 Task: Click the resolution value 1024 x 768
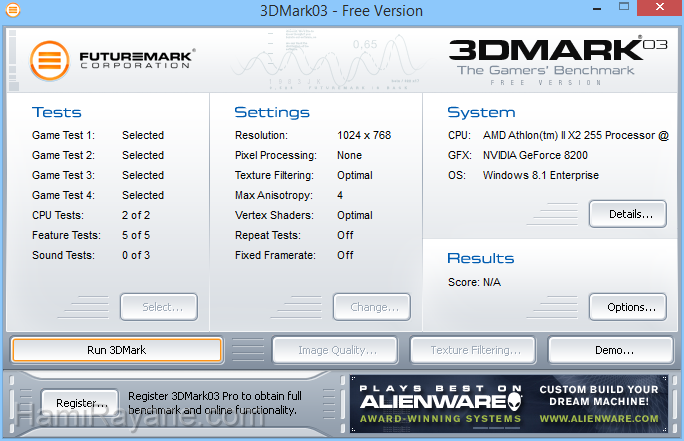point(364,135)
